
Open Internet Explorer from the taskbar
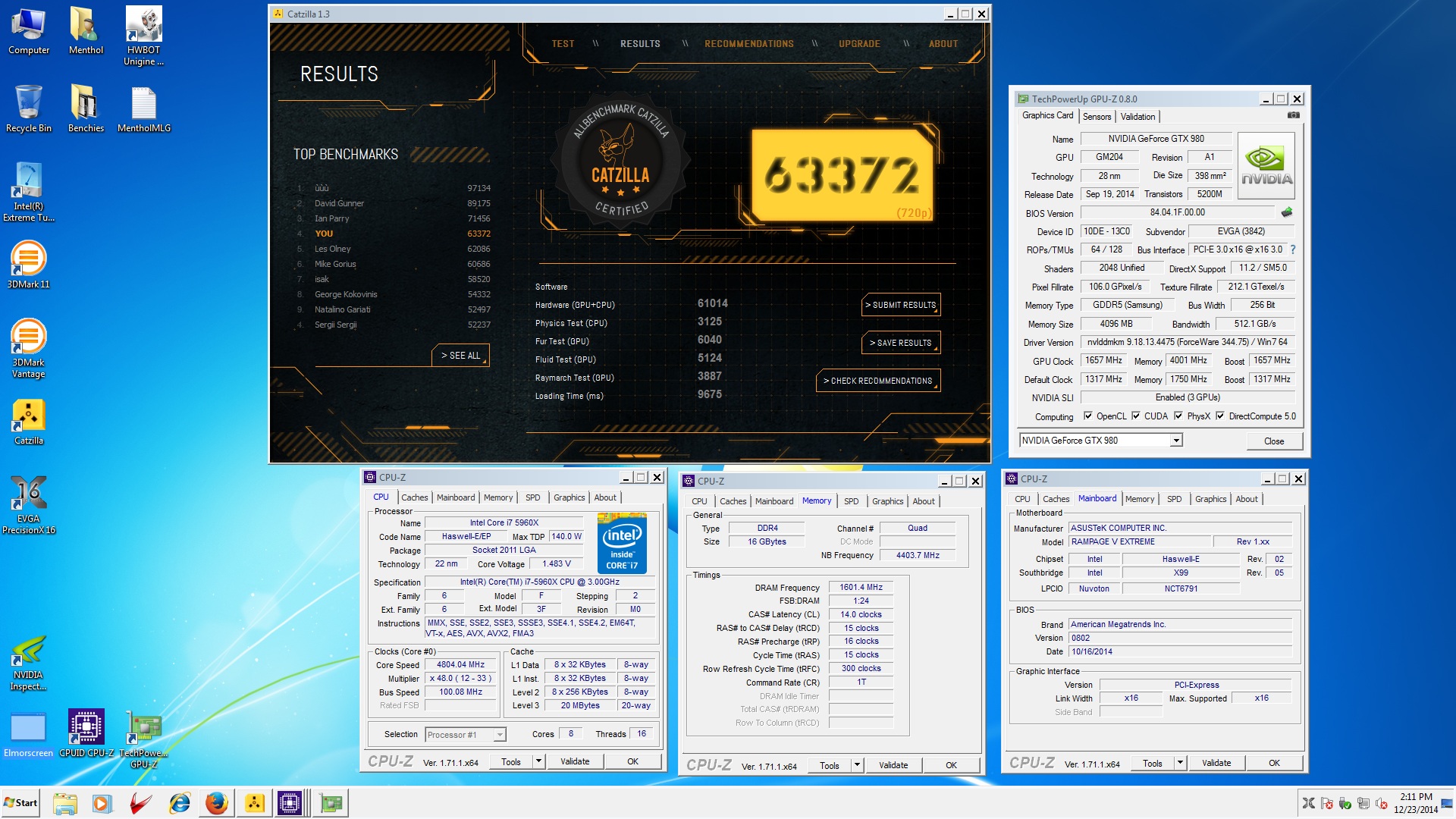coord(179,803)
